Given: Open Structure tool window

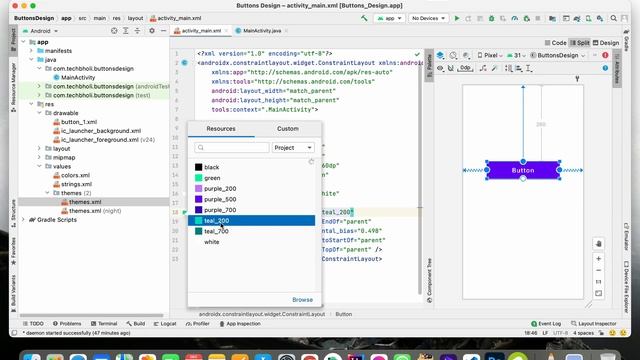Looking at the screenshot, I should tap(13, 213).
